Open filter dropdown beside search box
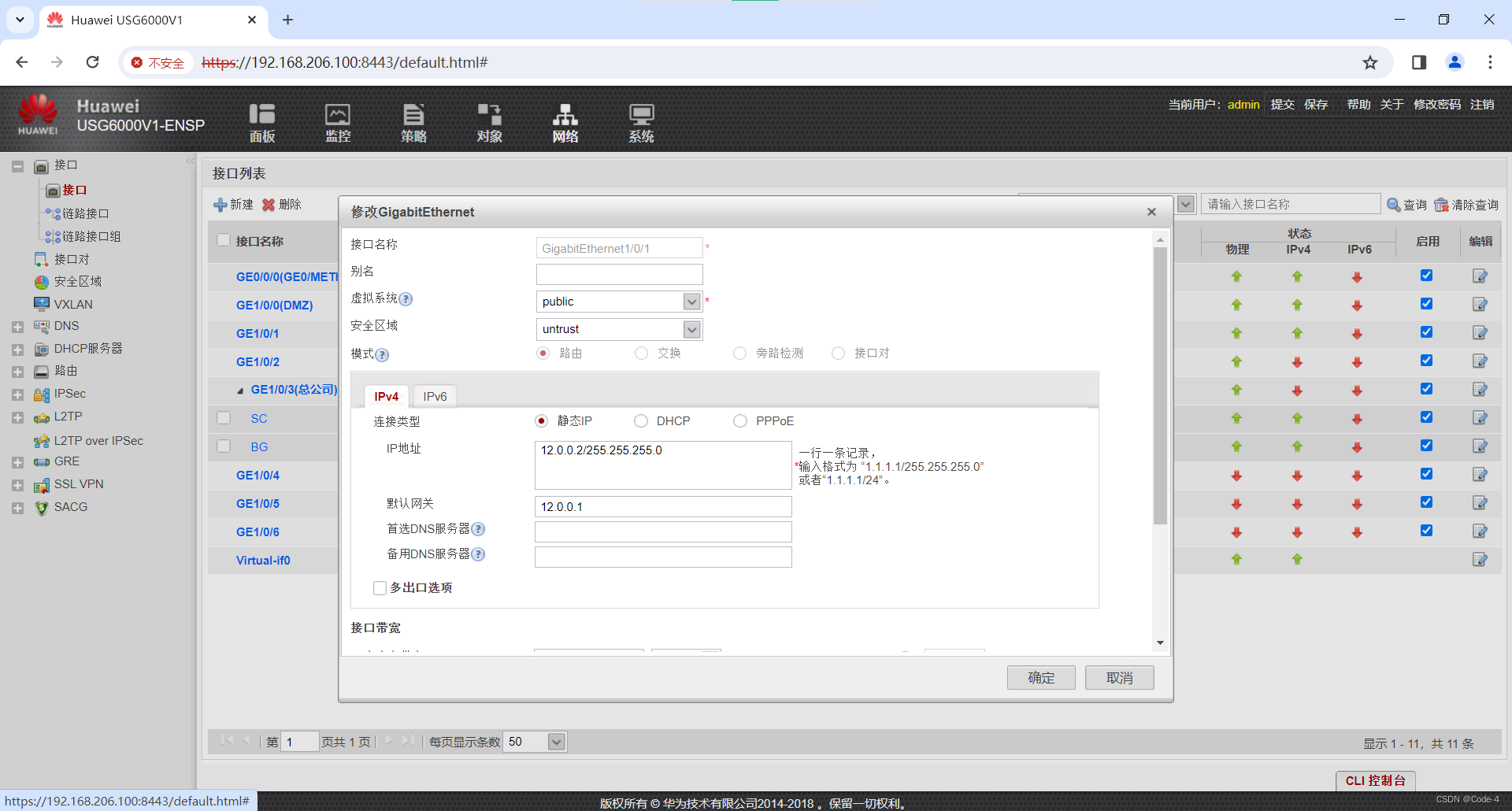The height and width of the screenshot is (811, 1512). click(x=1186, y=205)
